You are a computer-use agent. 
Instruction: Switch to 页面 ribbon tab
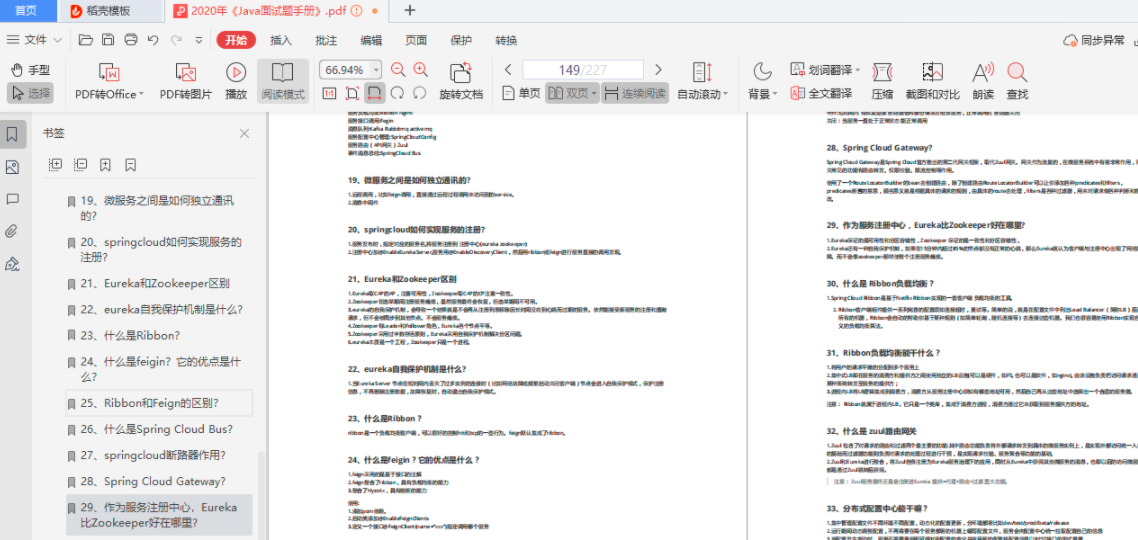[416, 40]
